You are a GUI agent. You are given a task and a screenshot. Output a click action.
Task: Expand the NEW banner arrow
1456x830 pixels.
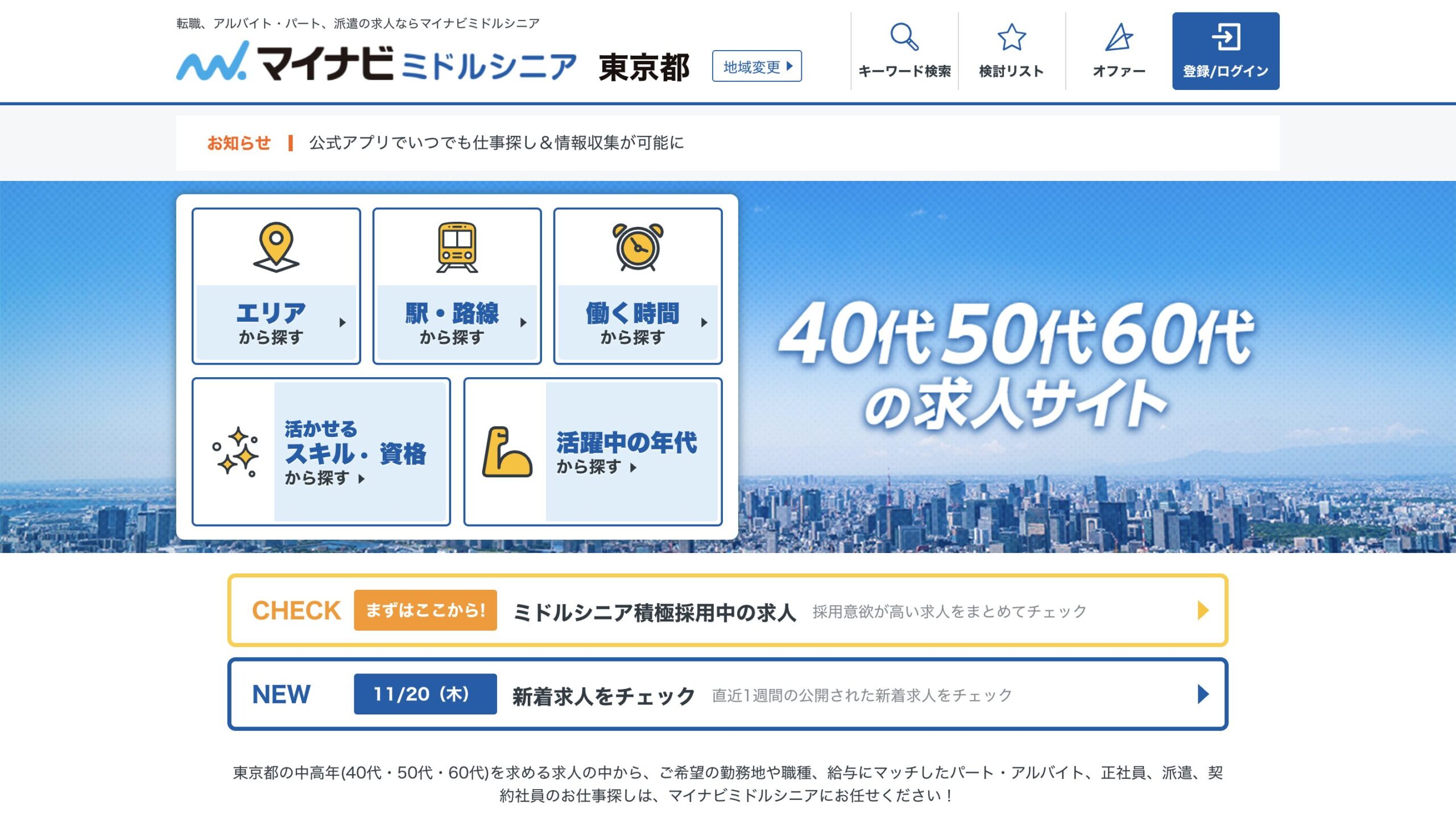coord(1203,695)
